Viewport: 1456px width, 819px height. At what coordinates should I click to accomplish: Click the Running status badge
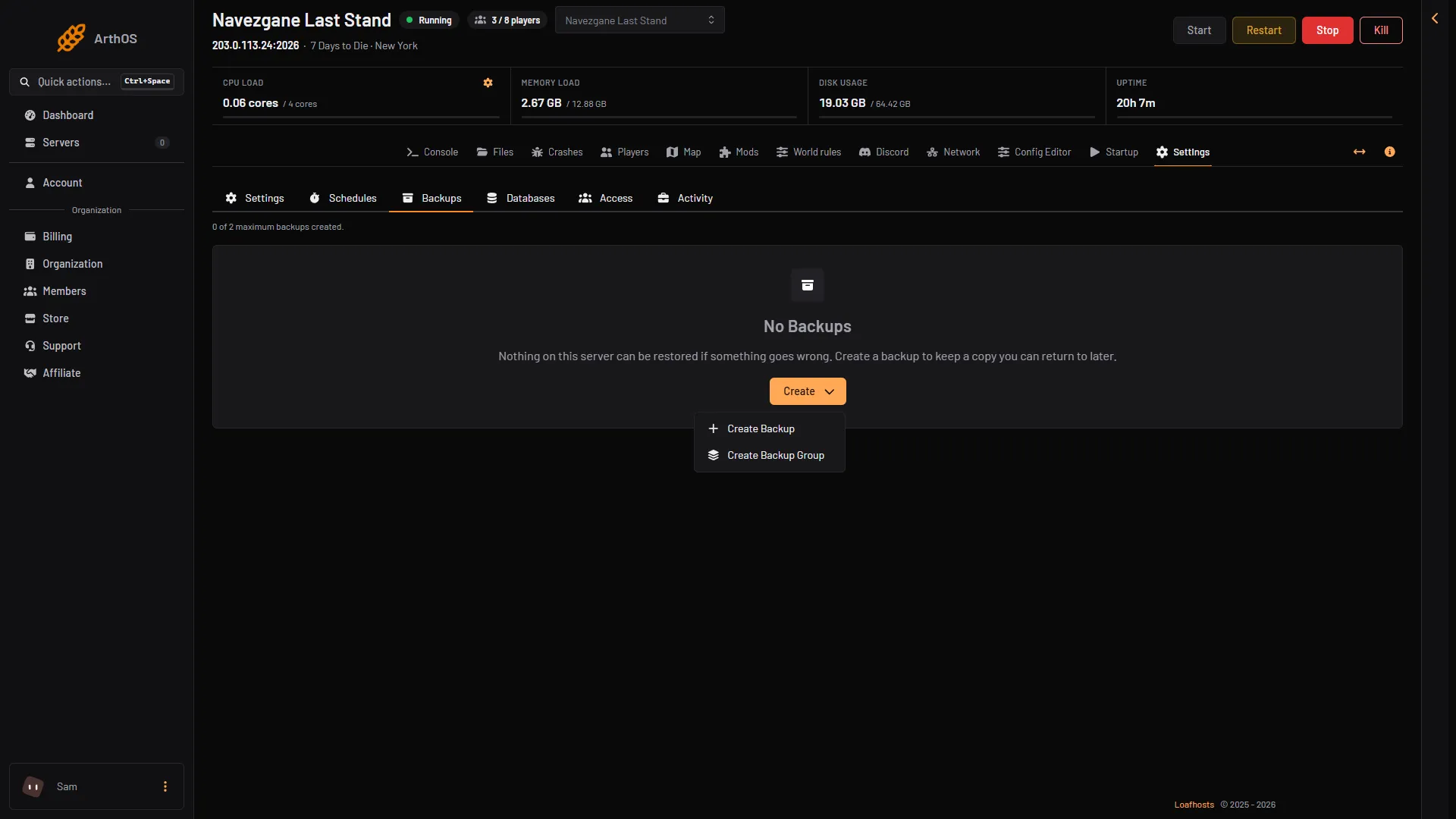click(x=429, y=20)
